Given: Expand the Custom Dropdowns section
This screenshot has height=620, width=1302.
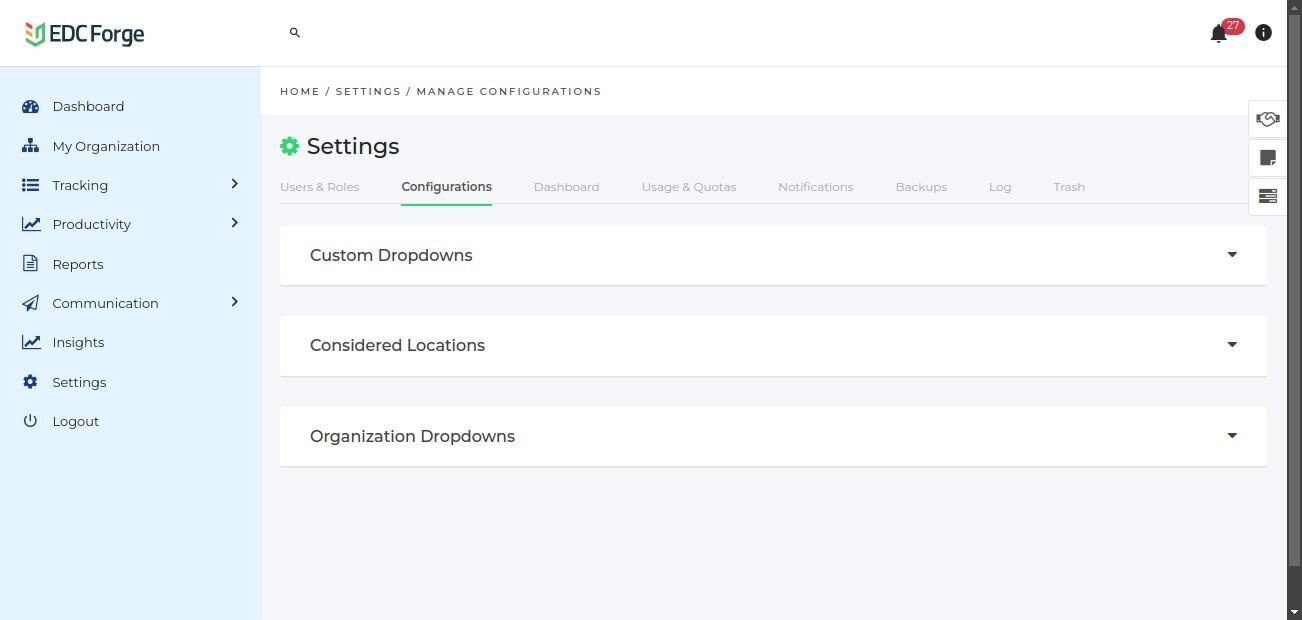Looking at the screenshot, I should coord(1231,255).
